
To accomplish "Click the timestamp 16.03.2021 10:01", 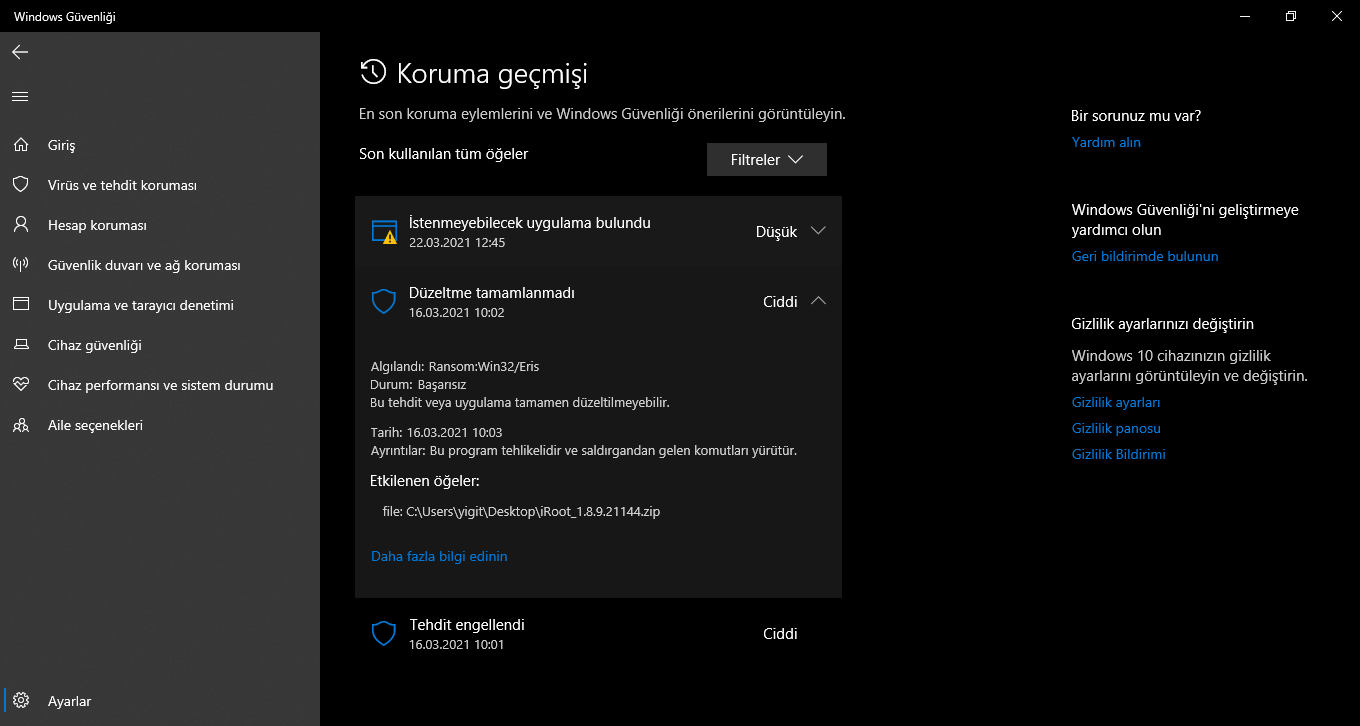I will click(x=457, y=644).
